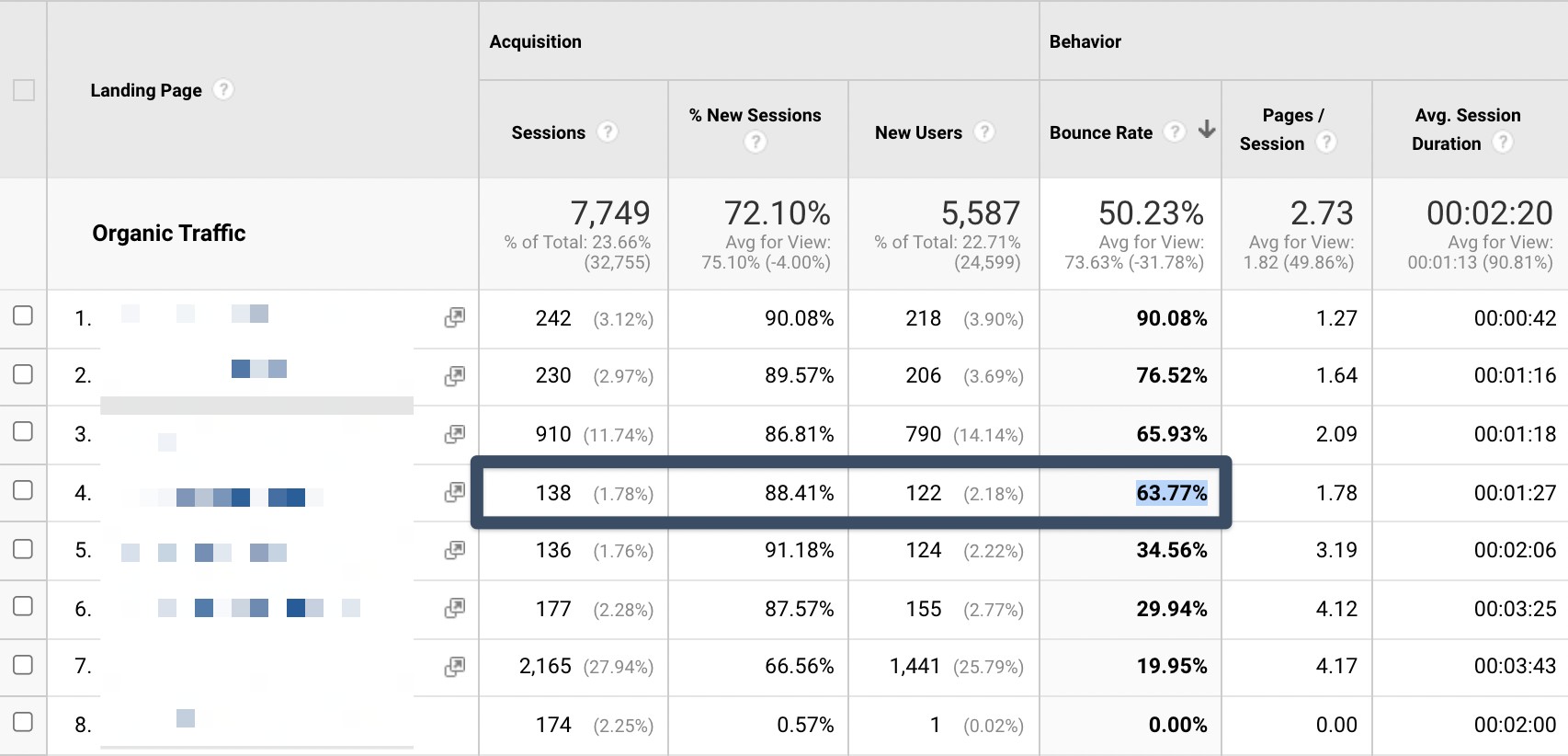Sort by the % New Sessions header
Screen dimensions: 1568x756
pos(755,115)
